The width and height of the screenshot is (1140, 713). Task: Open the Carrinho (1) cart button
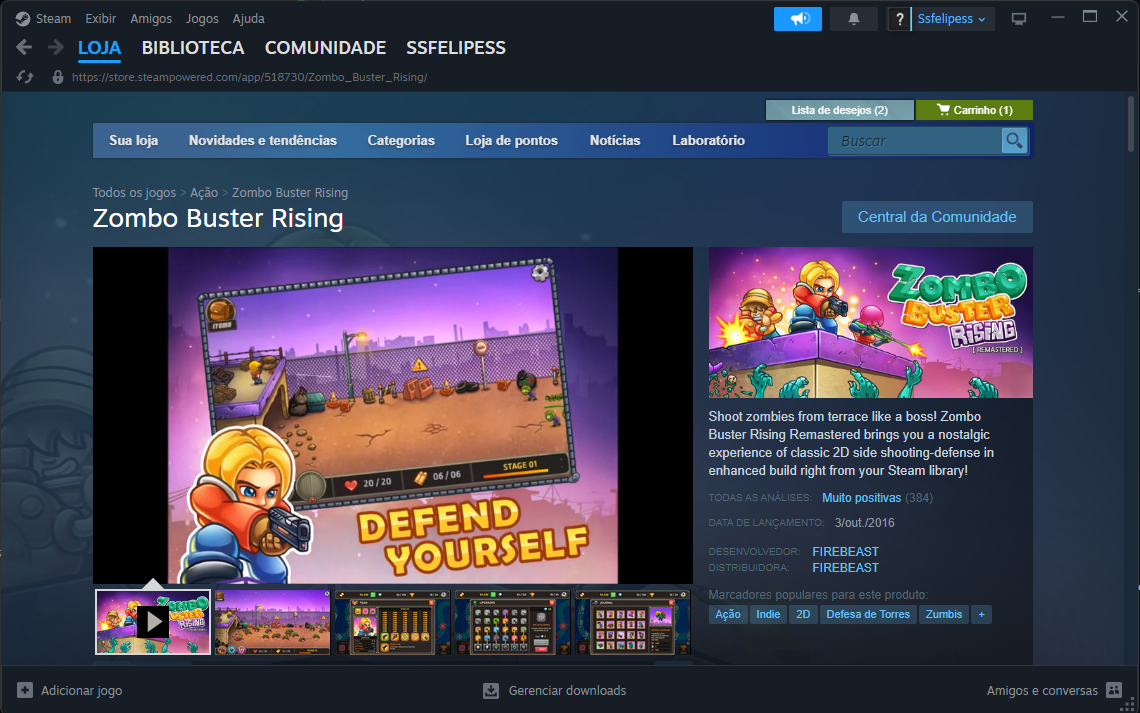(974, 110)
